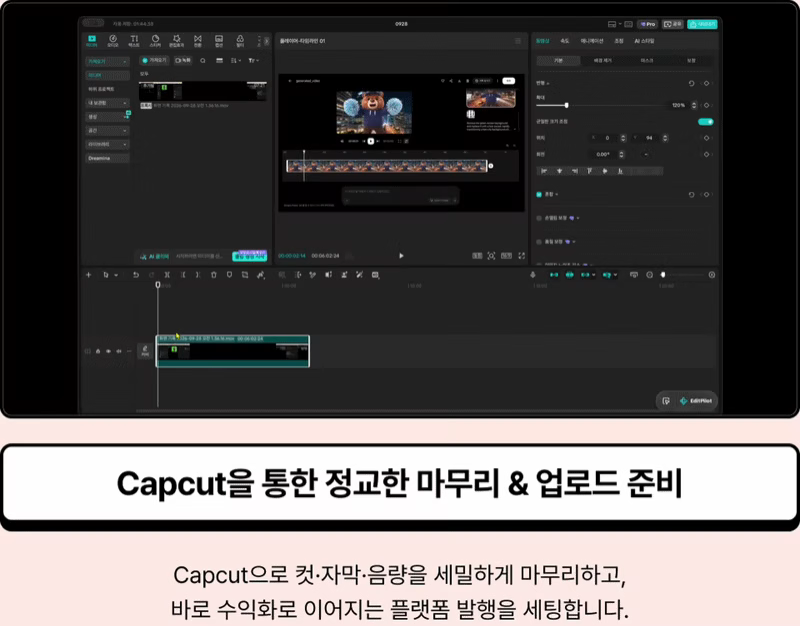Select the Mask sub-tab
Screen dimensions: 800x626
[647, 61]
